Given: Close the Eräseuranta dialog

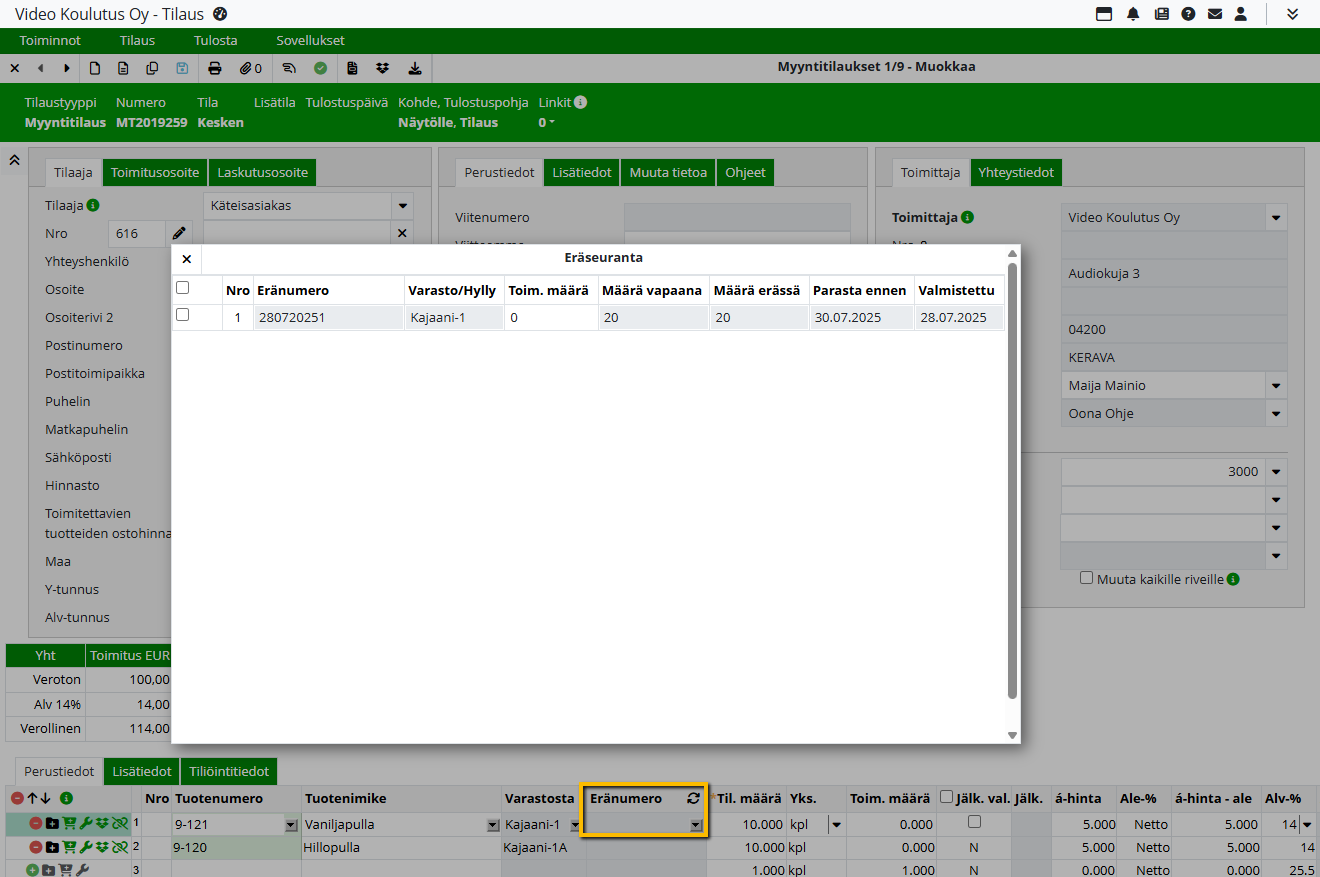Looking at the screenshot, I should 186,258.
